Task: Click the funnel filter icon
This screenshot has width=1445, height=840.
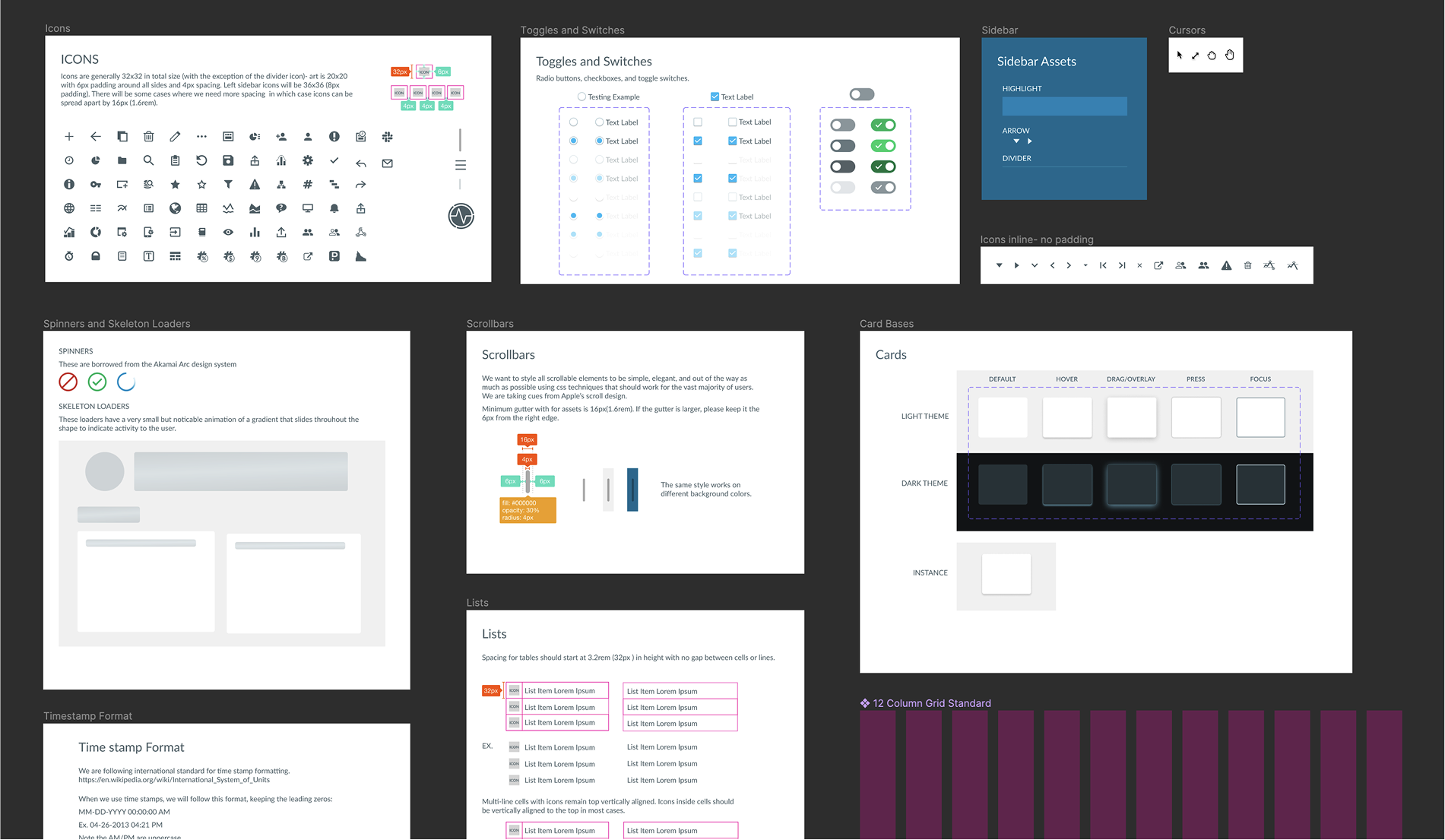Action: 228,184
